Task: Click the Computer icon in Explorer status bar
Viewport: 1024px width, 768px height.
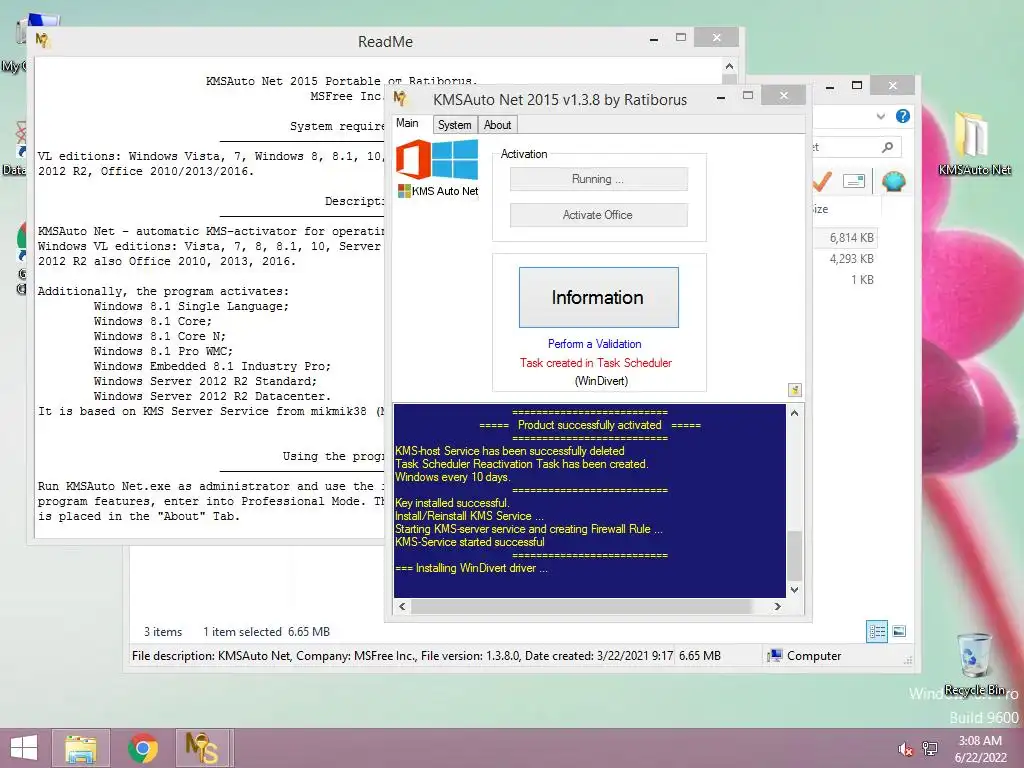Action: (775, 656)
